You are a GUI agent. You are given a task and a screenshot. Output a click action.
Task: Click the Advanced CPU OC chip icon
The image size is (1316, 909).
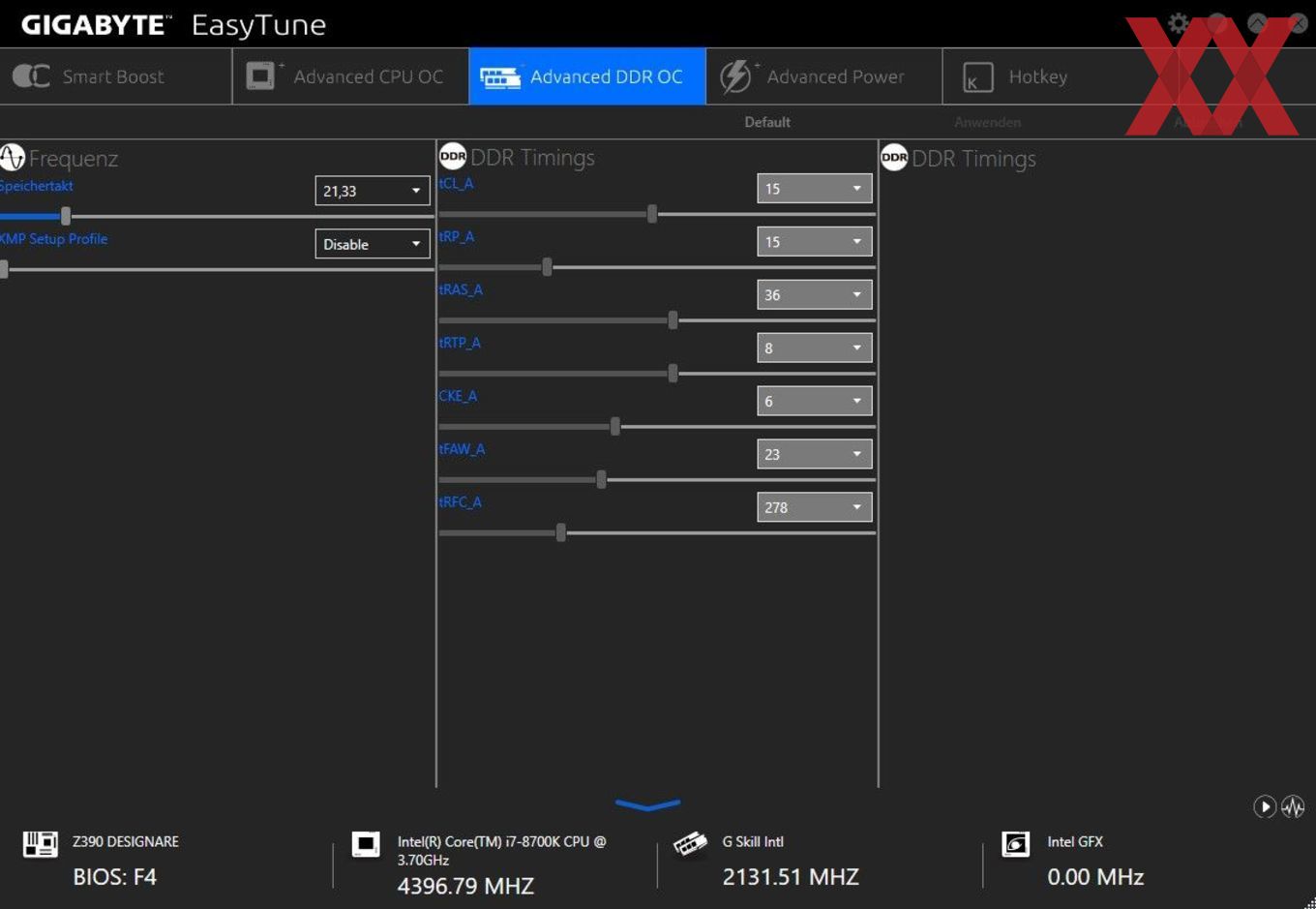click(260, 76)
